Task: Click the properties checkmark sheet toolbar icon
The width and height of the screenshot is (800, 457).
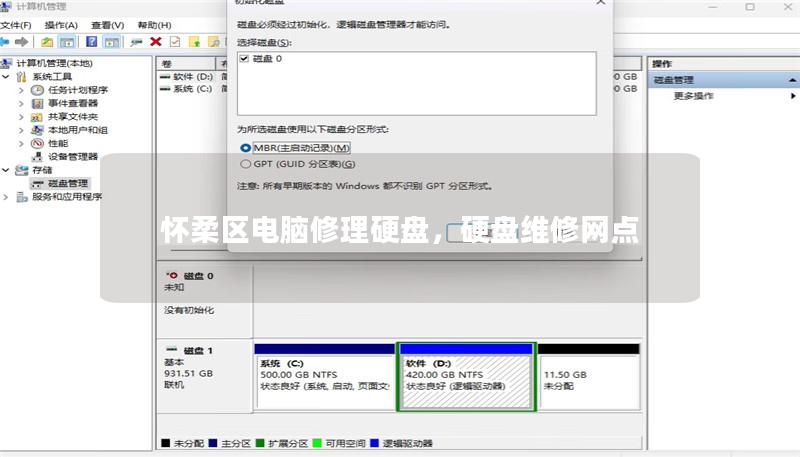Action: point(175,42)
